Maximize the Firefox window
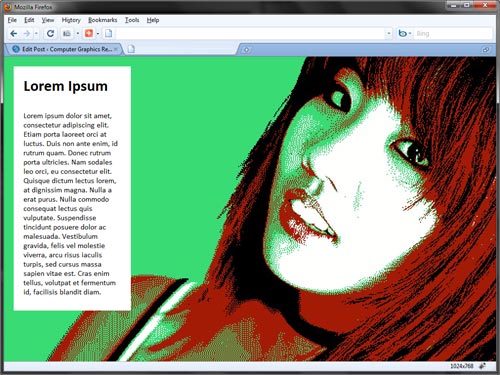Image resolution: width=500 pixels, height=375 pixels. [467, 5]
